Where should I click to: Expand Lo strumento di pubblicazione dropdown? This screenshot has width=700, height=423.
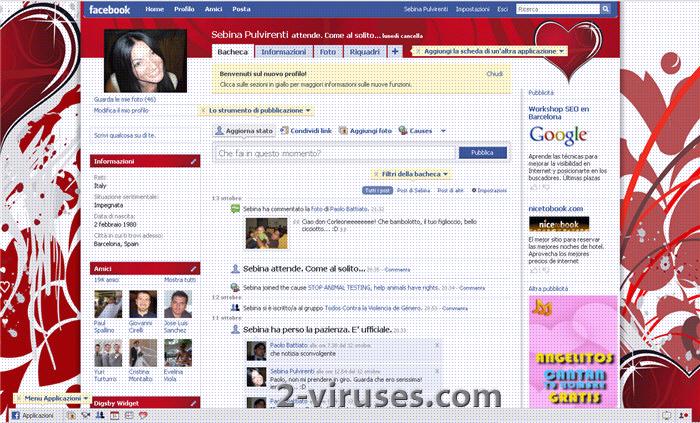coord(307,110)
